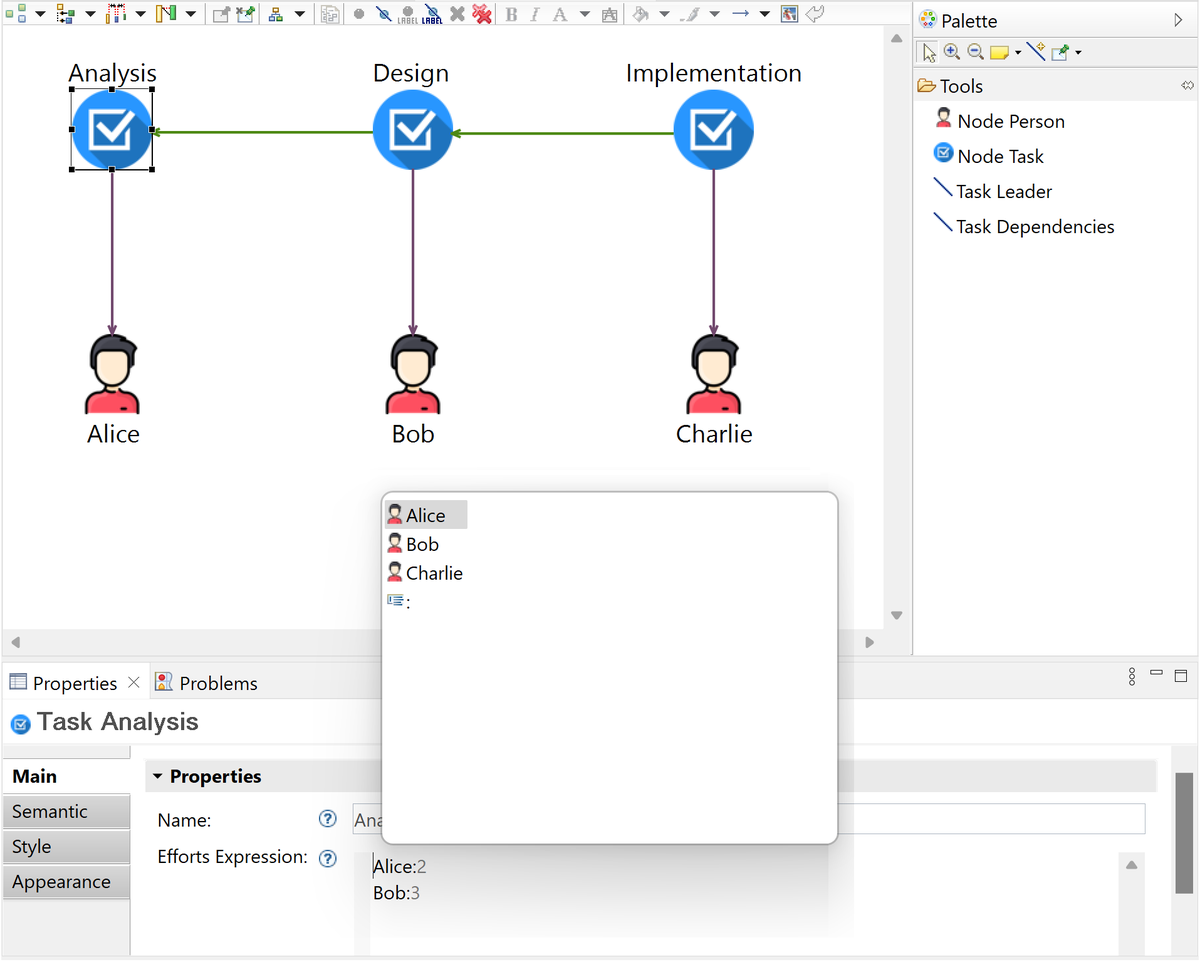1200x962 pixels.
Task: Click the Palette panel icon
Action: pos(928,20)
